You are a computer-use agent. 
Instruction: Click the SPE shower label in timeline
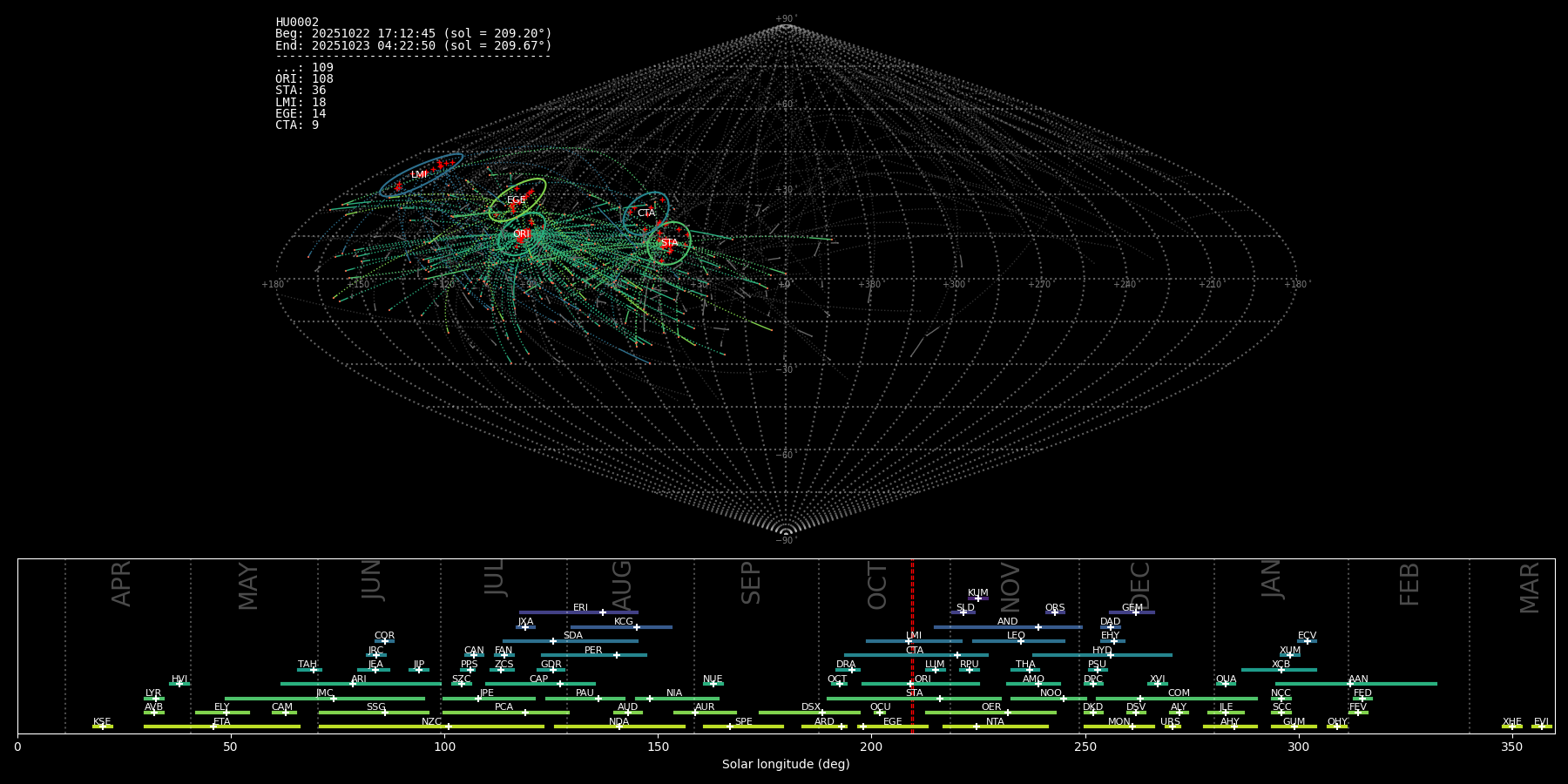tap(744, 722)
